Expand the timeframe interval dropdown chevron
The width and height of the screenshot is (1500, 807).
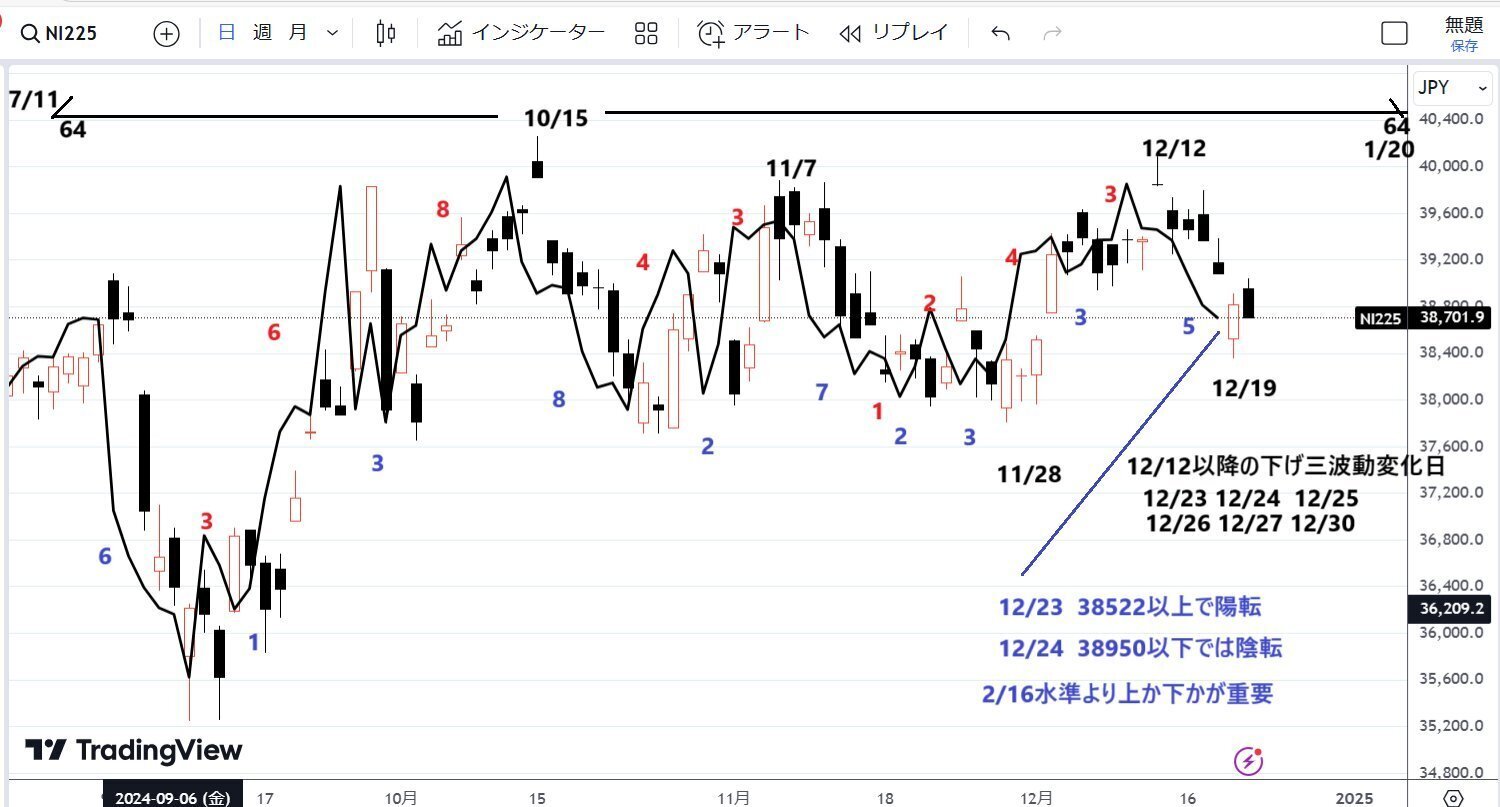pyautogui.click(x=333, y=34)
